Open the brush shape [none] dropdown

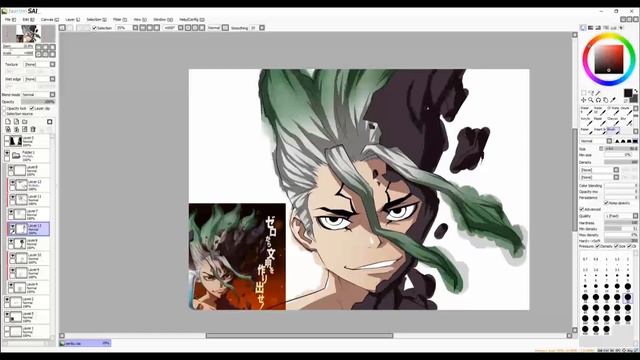(x=616, y=170)
